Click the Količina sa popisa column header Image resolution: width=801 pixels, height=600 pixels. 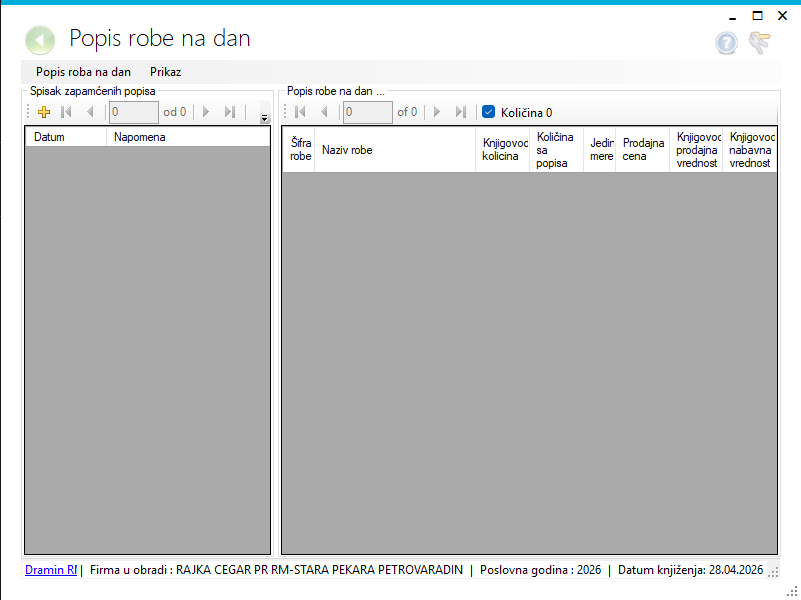[557, 150]
